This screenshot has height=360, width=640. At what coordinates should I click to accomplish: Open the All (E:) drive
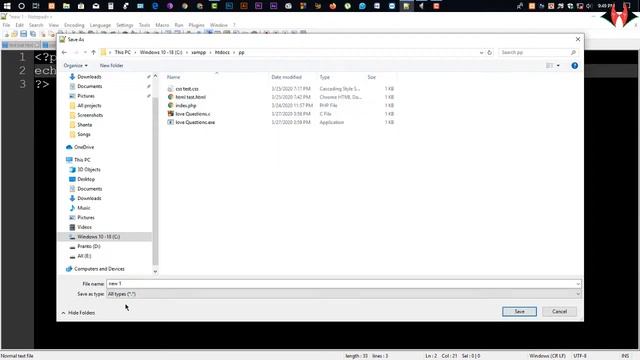pyautogui.click(x=84, y=256)
